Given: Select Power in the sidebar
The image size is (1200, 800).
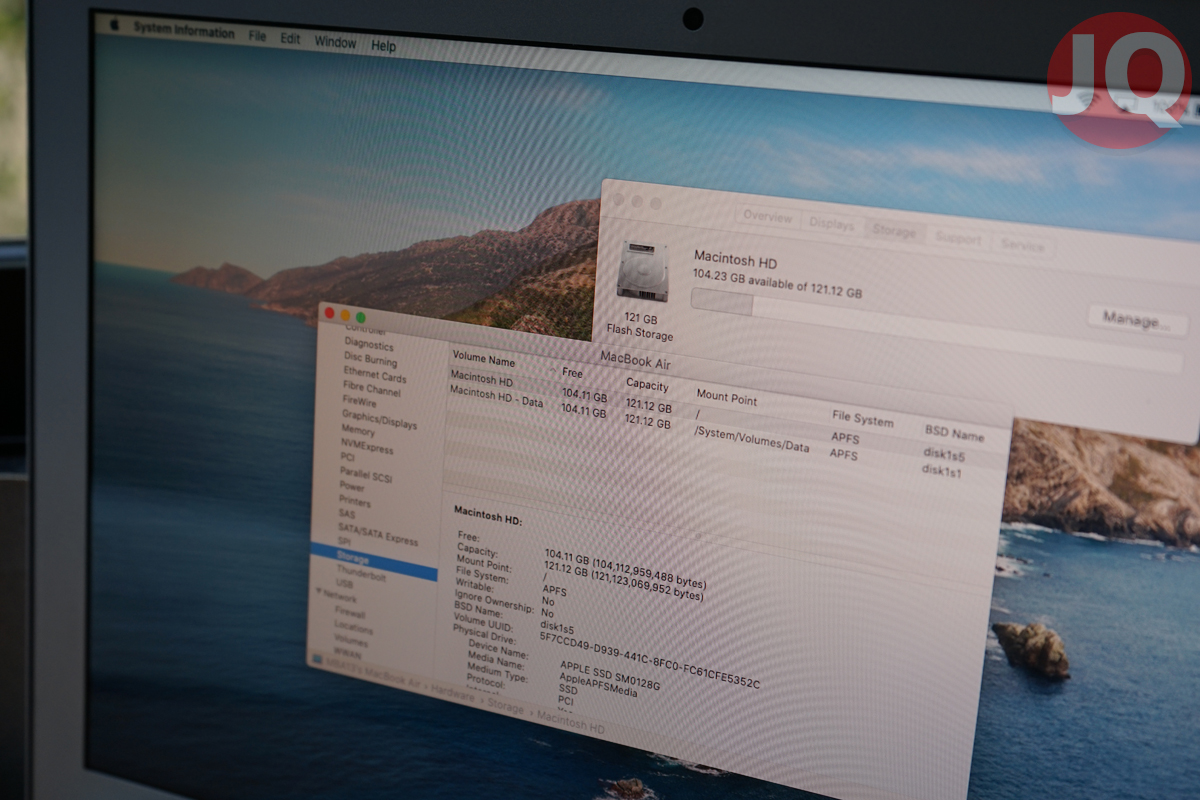Looking at the screenshot, I should click(351, 486).
